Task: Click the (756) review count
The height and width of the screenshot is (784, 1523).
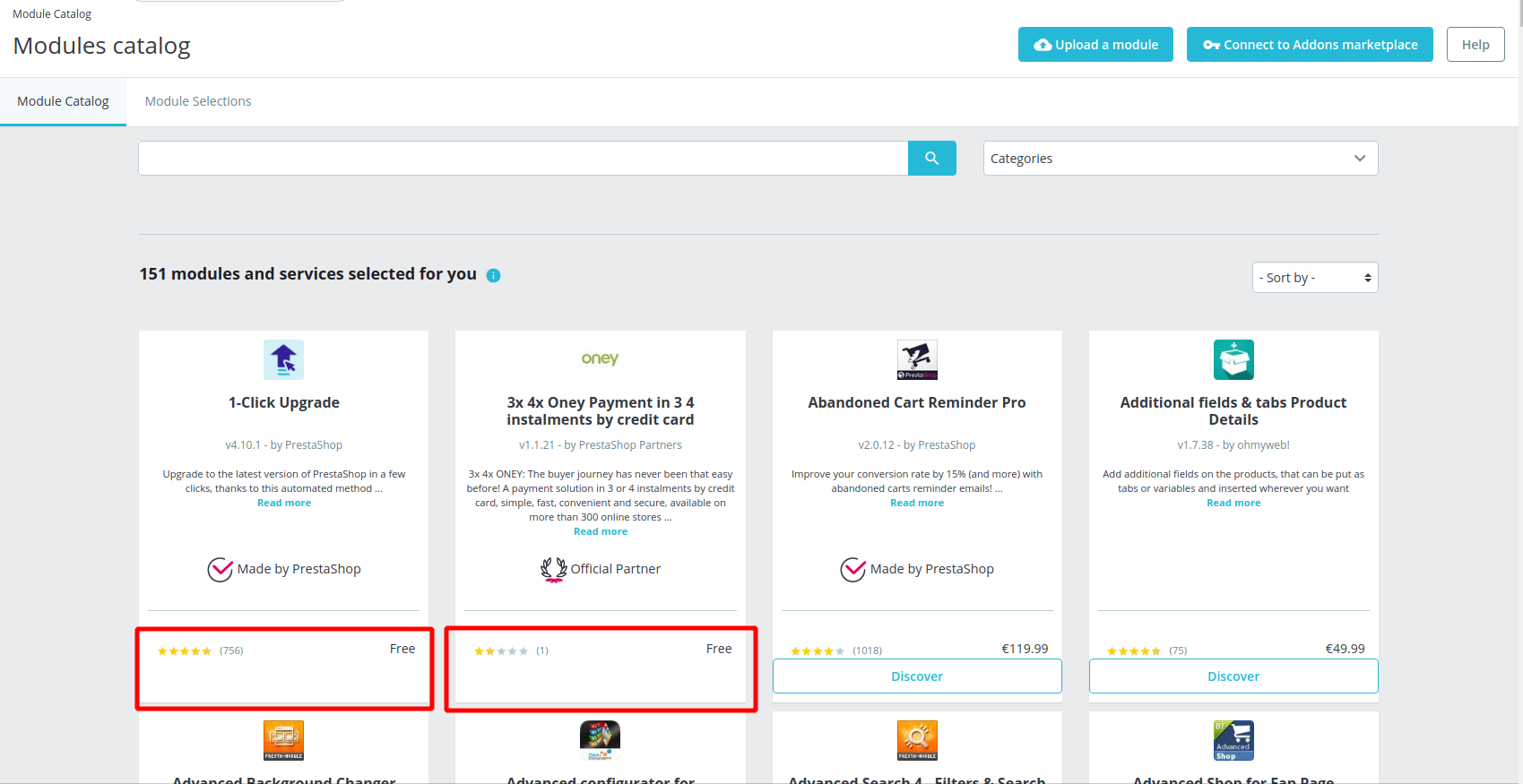Action: [x=231, y=651]
